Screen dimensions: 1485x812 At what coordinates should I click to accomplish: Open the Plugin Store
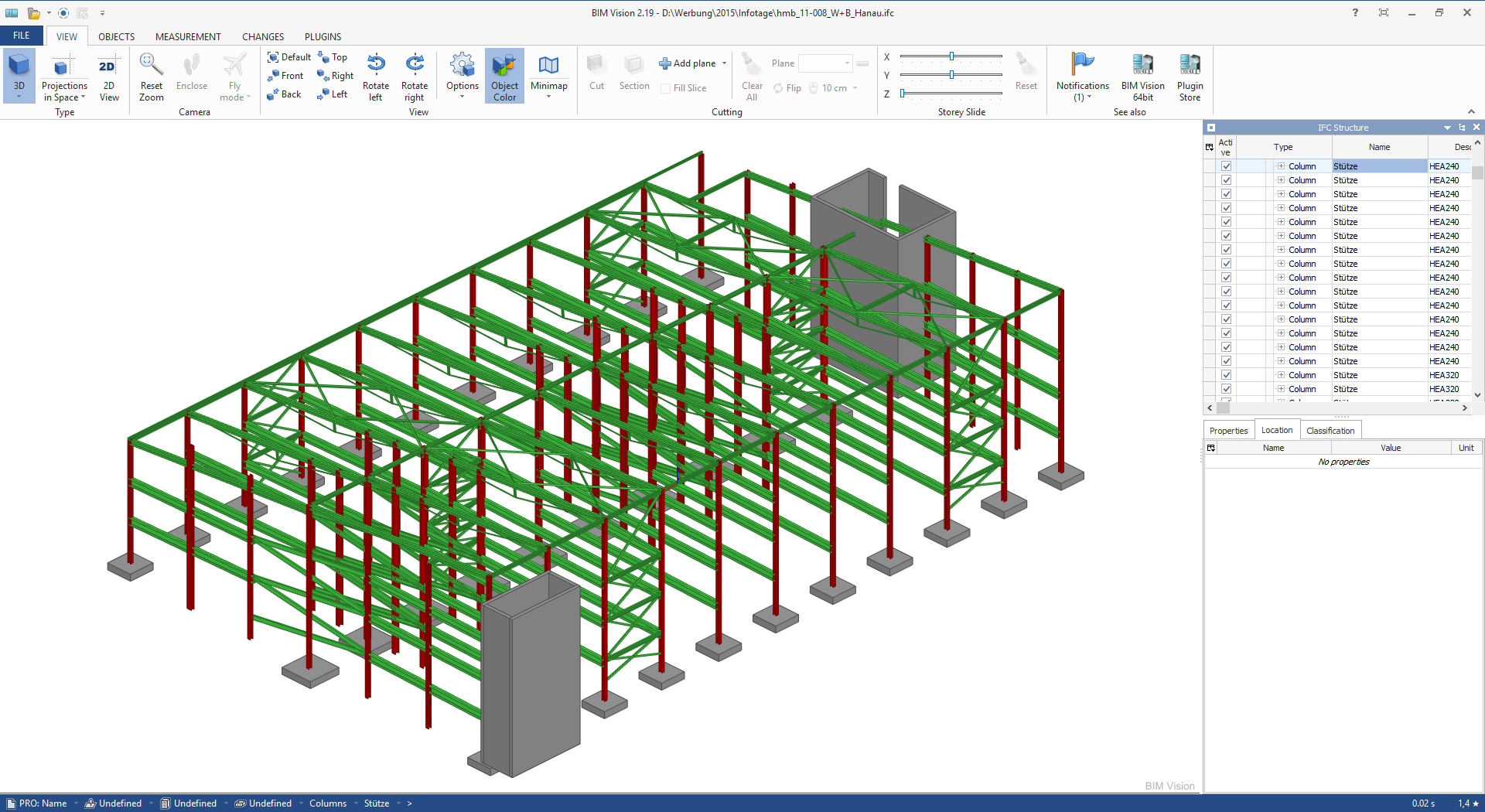click(x=1190, y=75)
